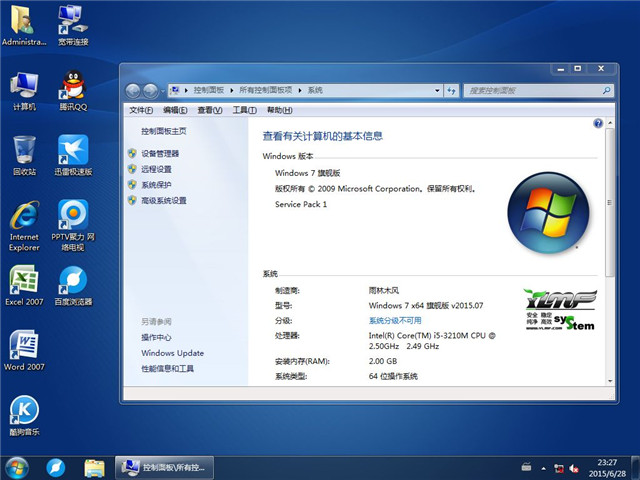
Task: Expand arrow after 控制面板 breadcrumb
Action: 231,90
